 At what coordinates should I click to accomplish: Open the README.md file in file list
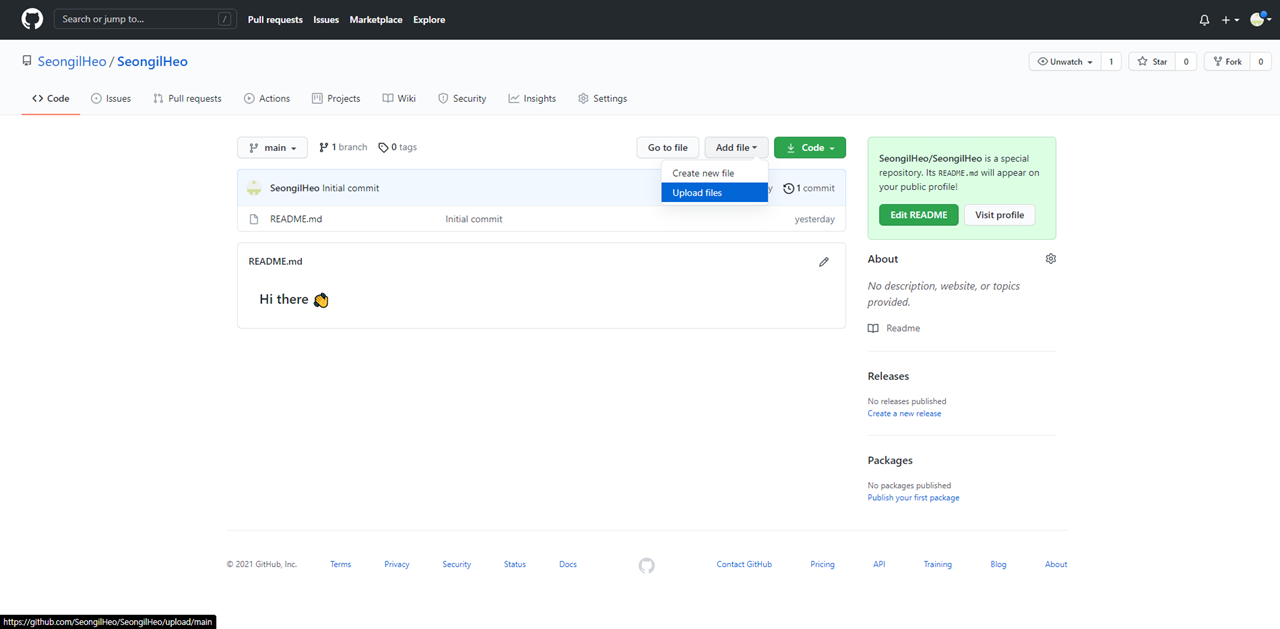296,219
